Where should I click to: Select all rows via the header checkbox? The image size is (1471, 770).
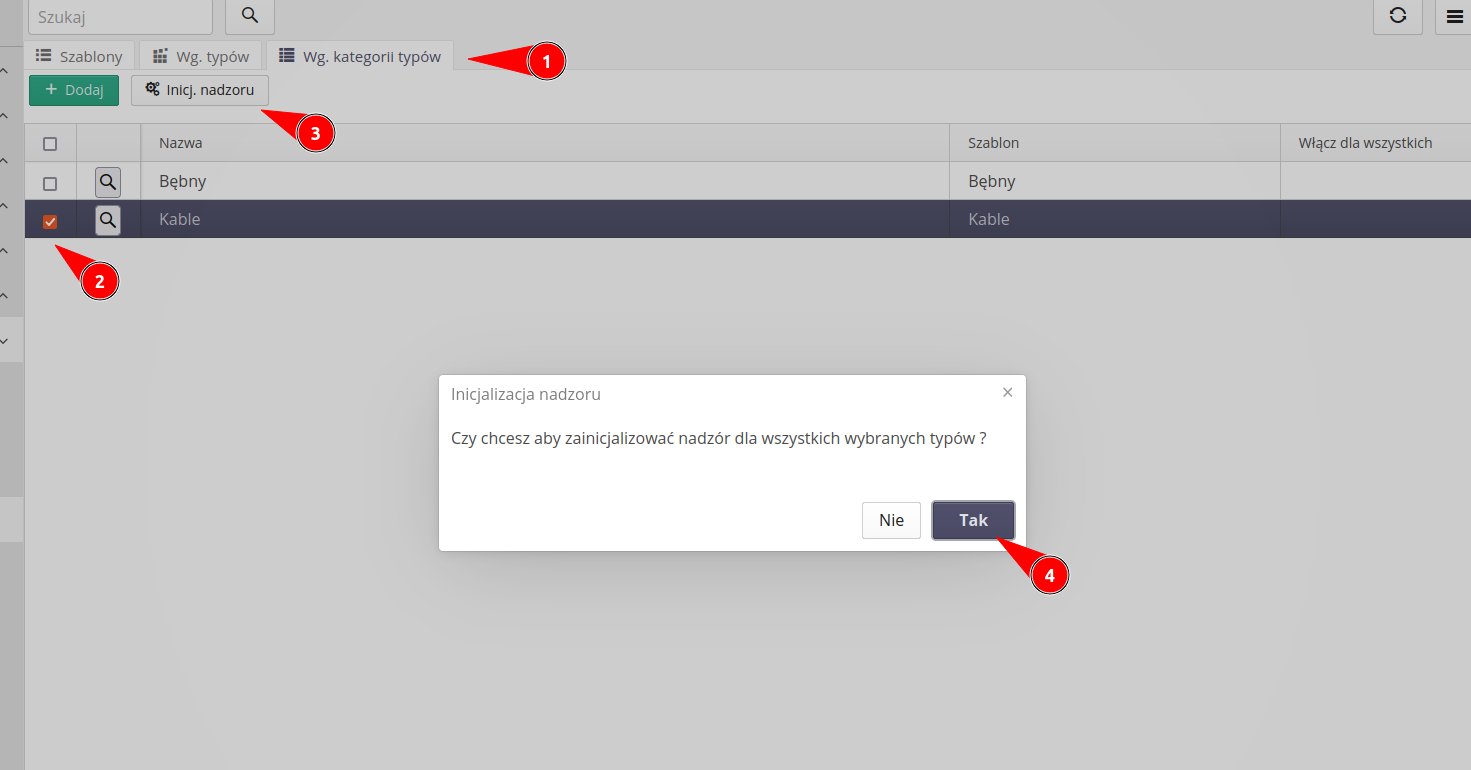(x=49, y=143)
